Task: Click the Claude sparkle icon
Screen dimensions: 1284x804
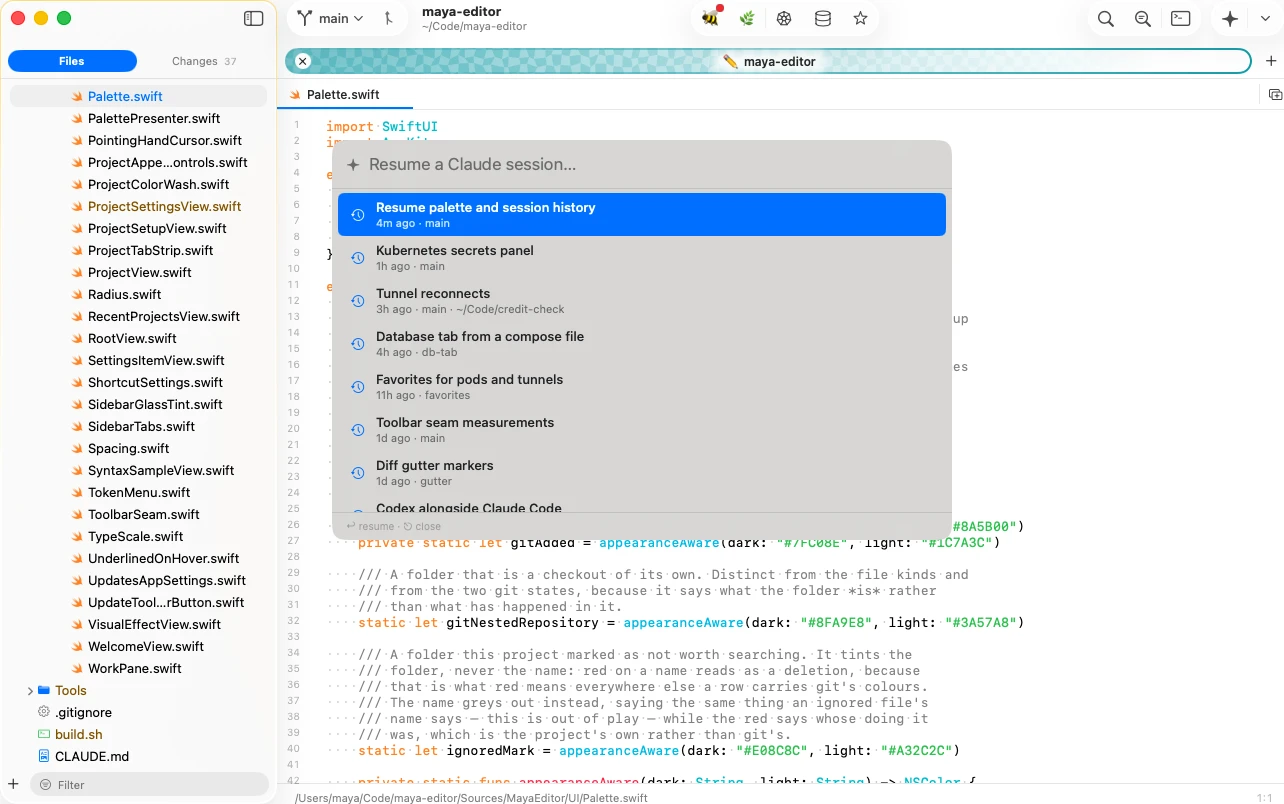Action: pyautogui.click(x=1230, y=18)
